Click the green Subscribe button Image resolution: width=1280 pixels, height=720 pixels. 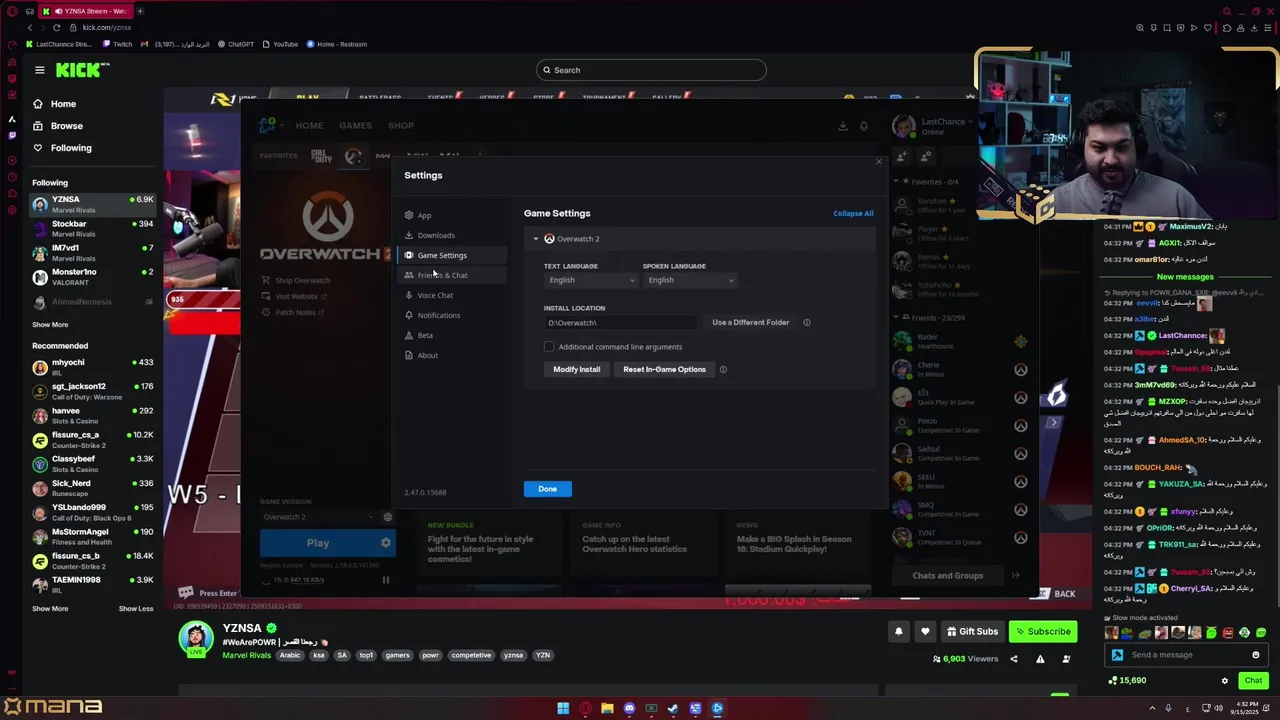1043,631
